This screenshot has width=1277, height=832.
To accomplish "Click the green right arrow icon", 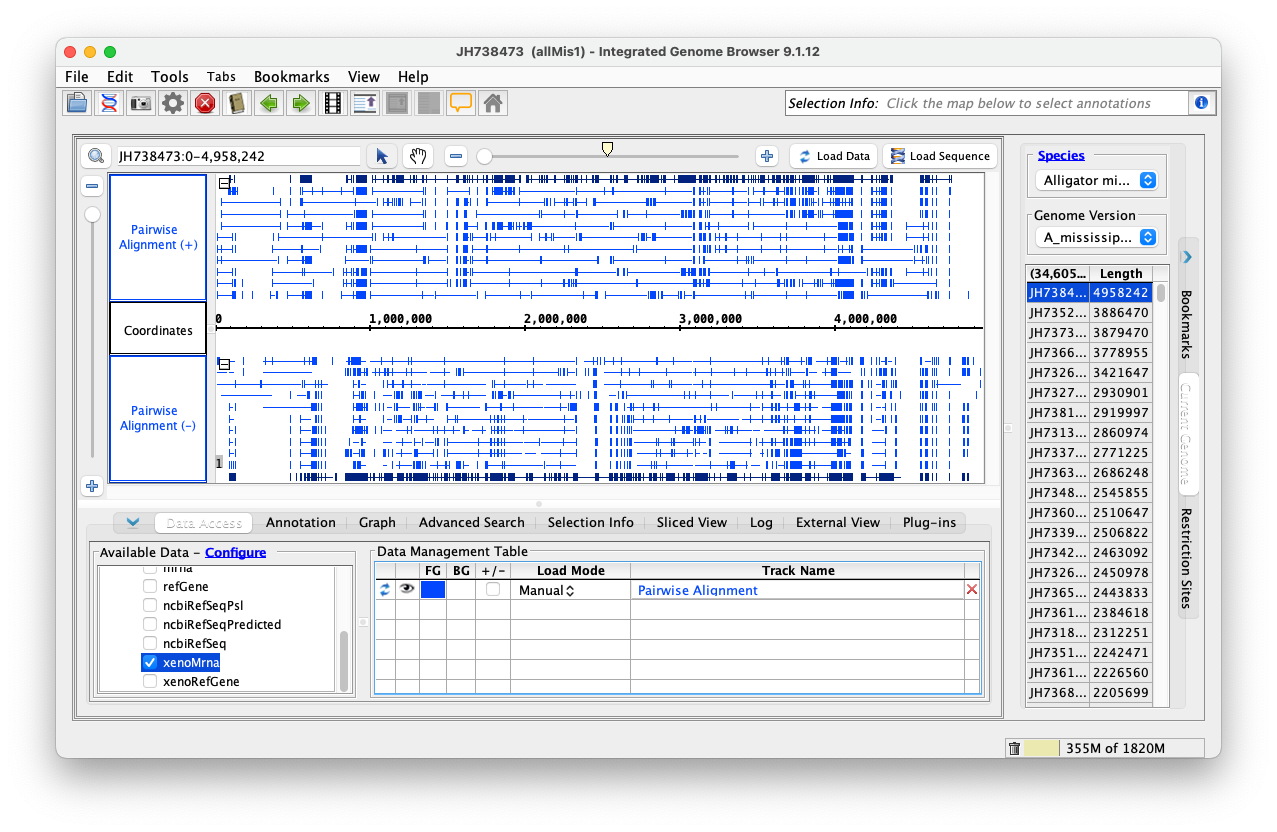I will click(300, 103).
